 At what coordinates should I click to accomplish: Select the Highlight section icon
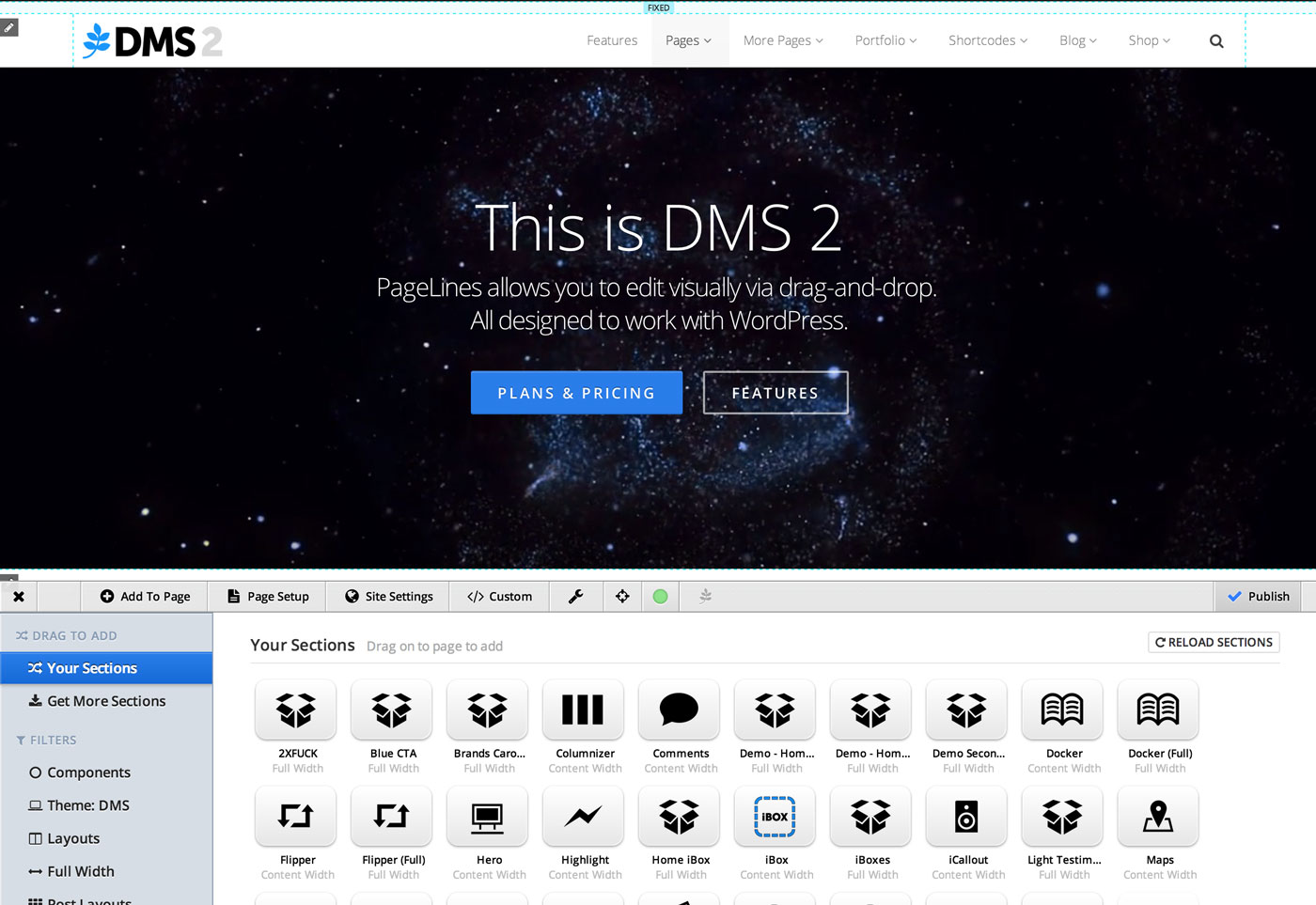click(584, 816)
